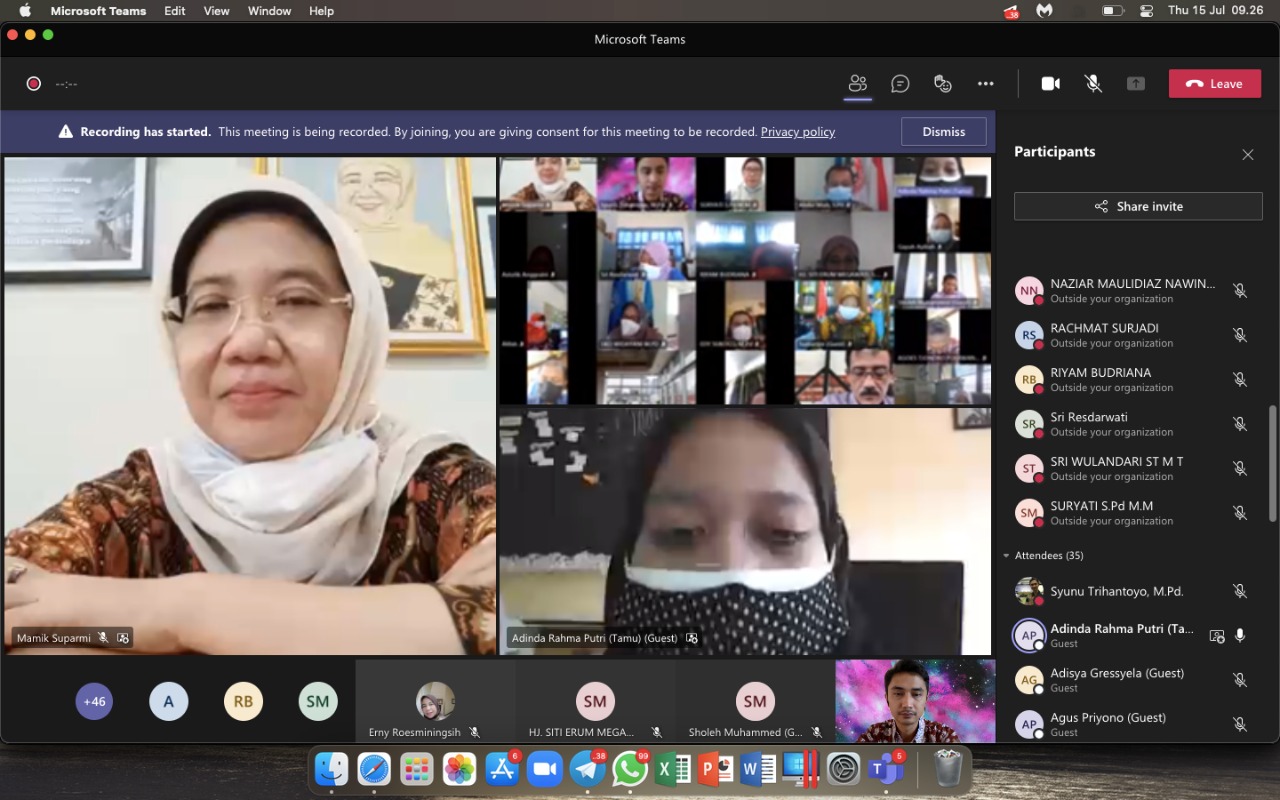
Task: Toggle the microphone mute button
Action: [1093, 84]
